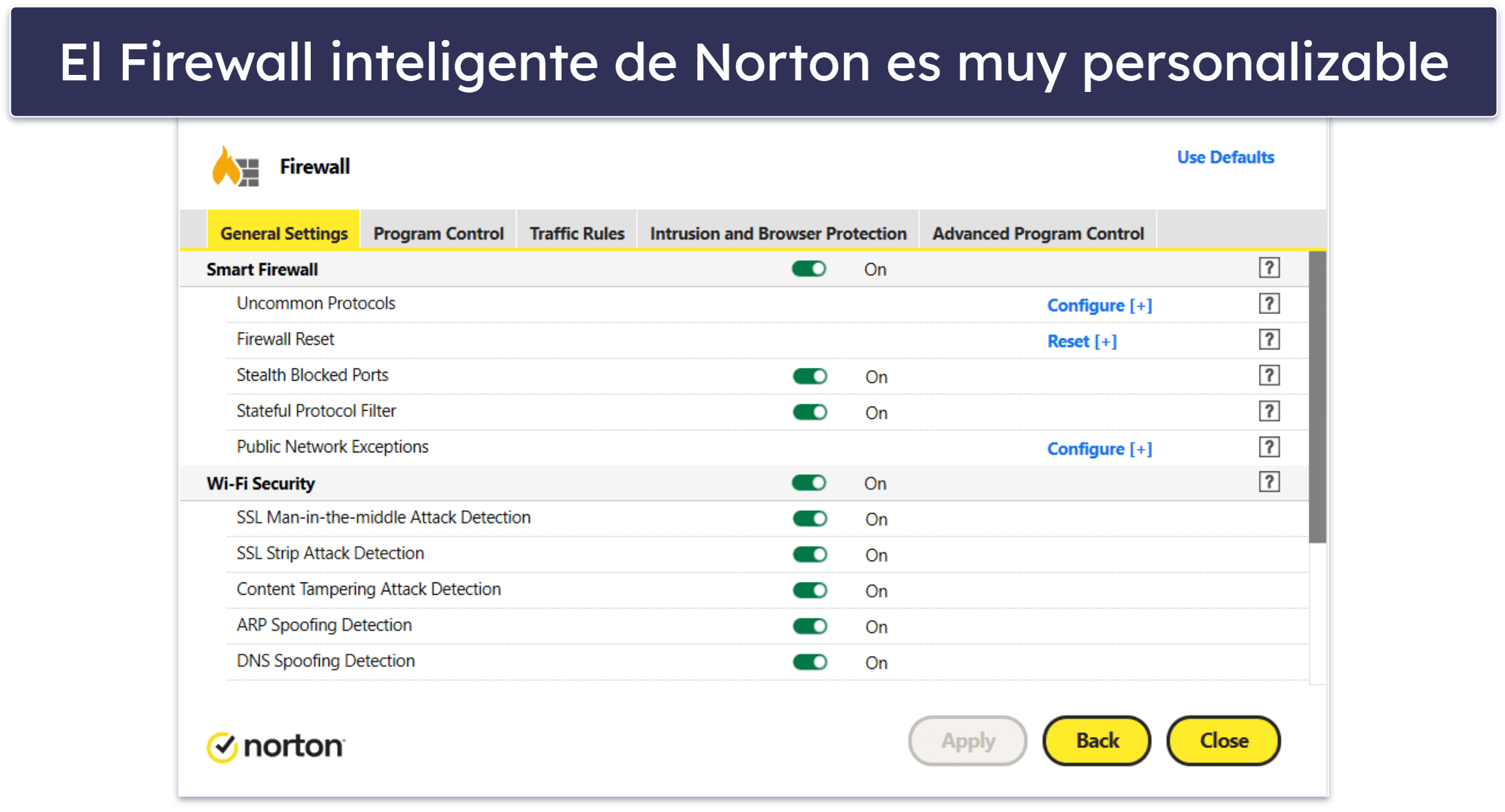
Task: Click the Public Network Exceptions label
Action: point(332,447)
